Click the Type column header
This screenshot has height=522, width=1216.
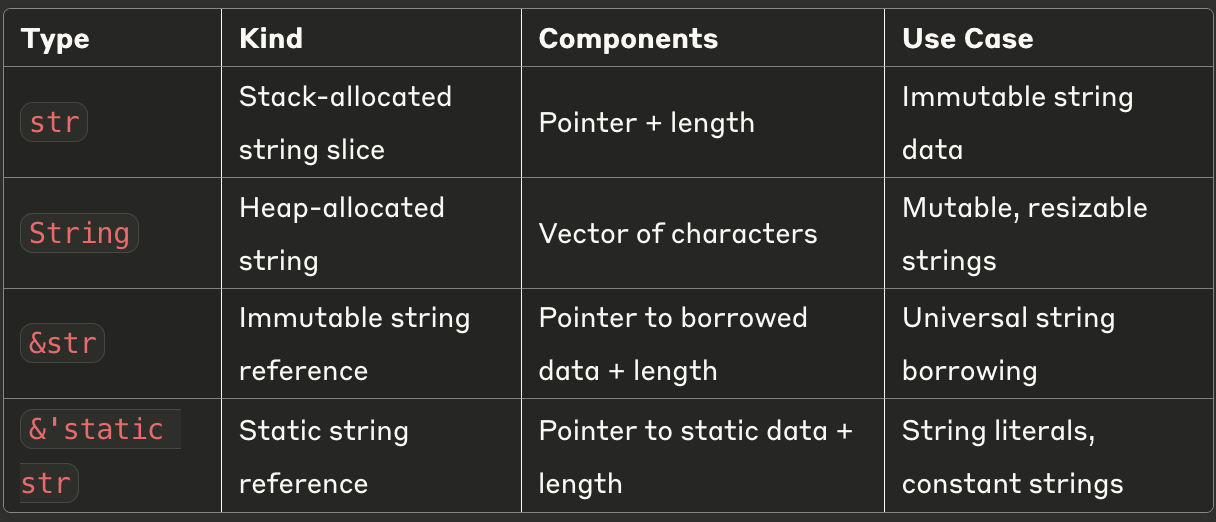coord(56,39)
